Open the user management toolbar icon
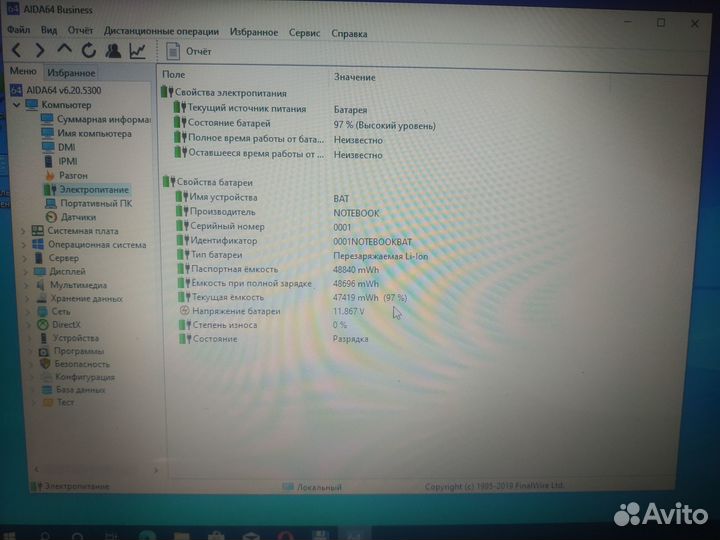Screen dimensions: 720x540 pos(113,51)
